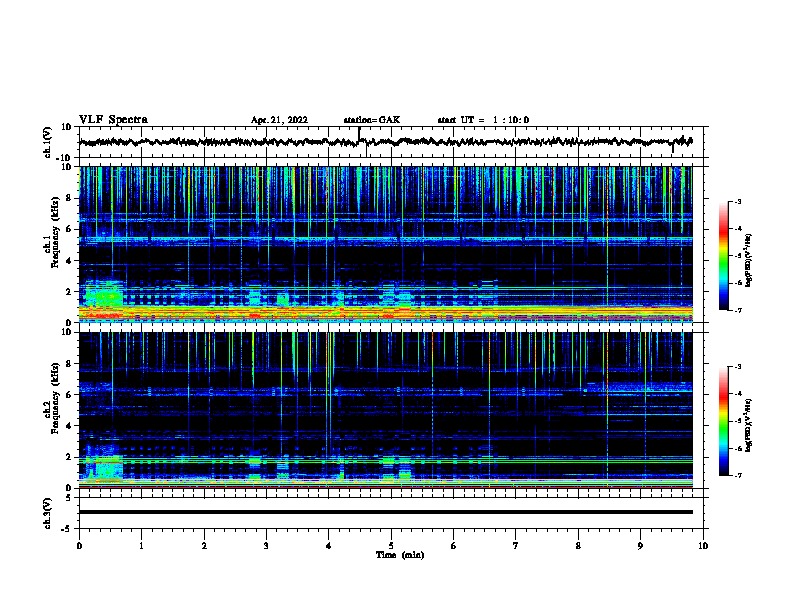792x612 pixels.
Task: Click the "8" kHz tick on ch.2 spectrogram
Action: pos(70,363)
